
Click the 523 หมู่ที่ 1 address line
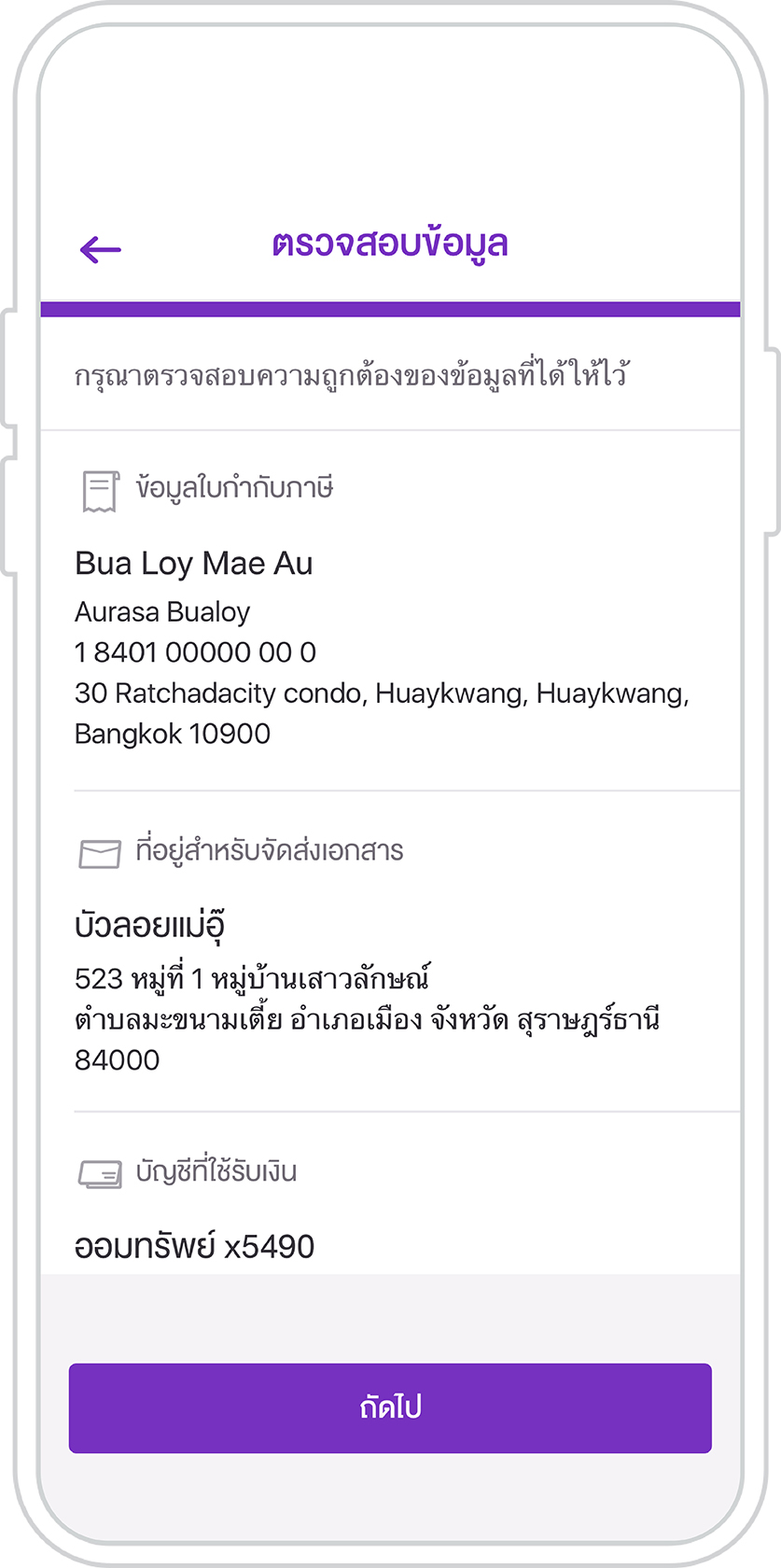tap(252, 978)
